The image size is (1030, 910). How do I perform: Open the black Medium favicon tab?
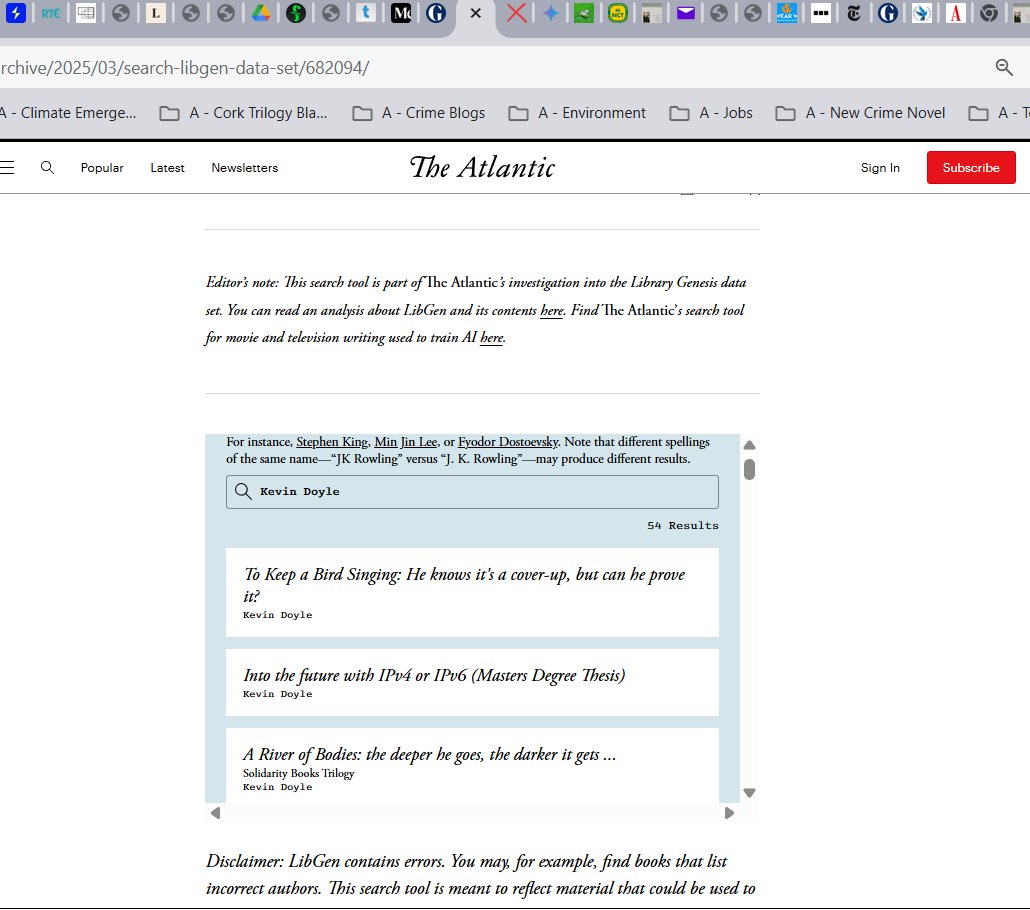click(x=401, y=12)
